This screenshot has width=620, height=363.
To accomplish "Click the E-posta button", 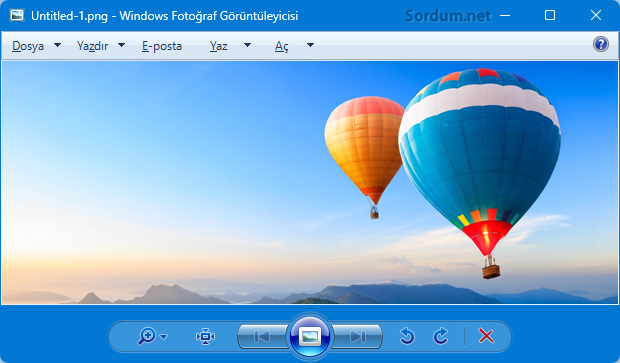I will (x=162, y=46).
